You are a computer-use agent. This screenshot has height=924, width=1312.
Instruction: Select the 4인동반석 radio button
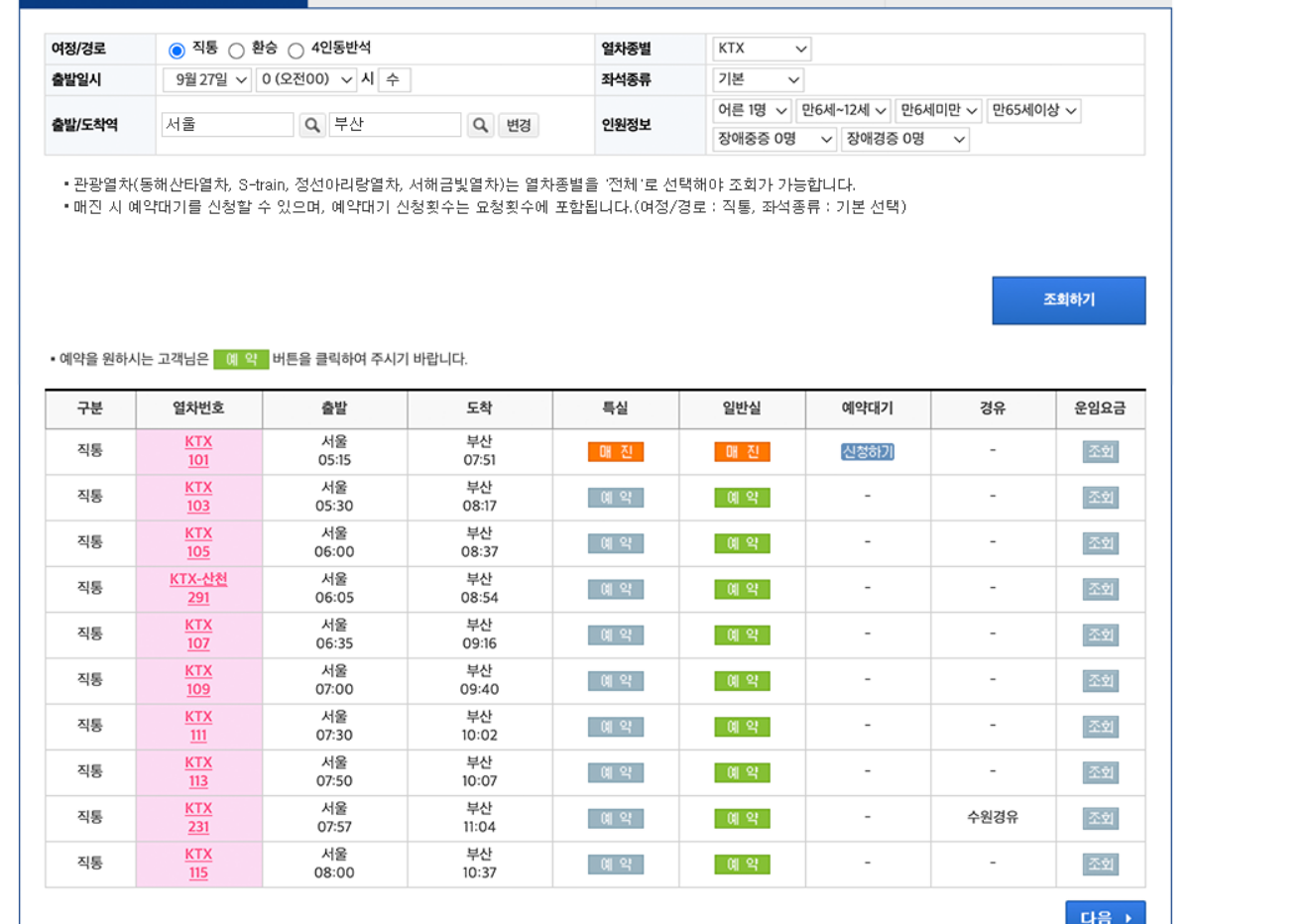click(296, 51)
